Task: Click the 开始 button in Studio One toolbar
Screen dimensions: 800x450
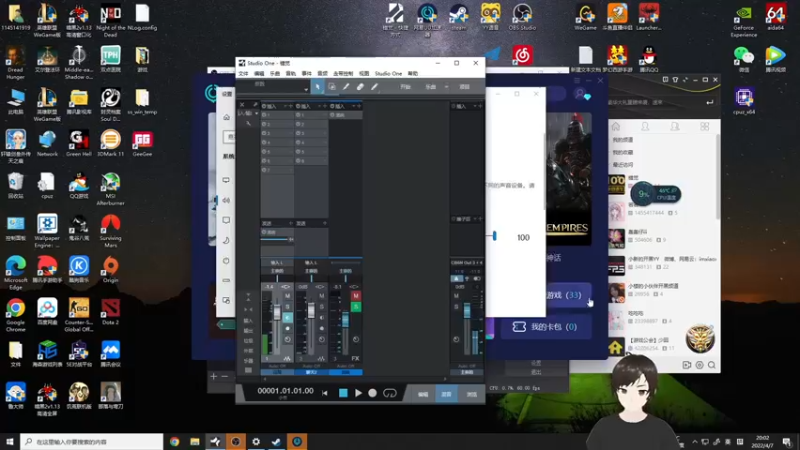Action: [x=406, y=87]
